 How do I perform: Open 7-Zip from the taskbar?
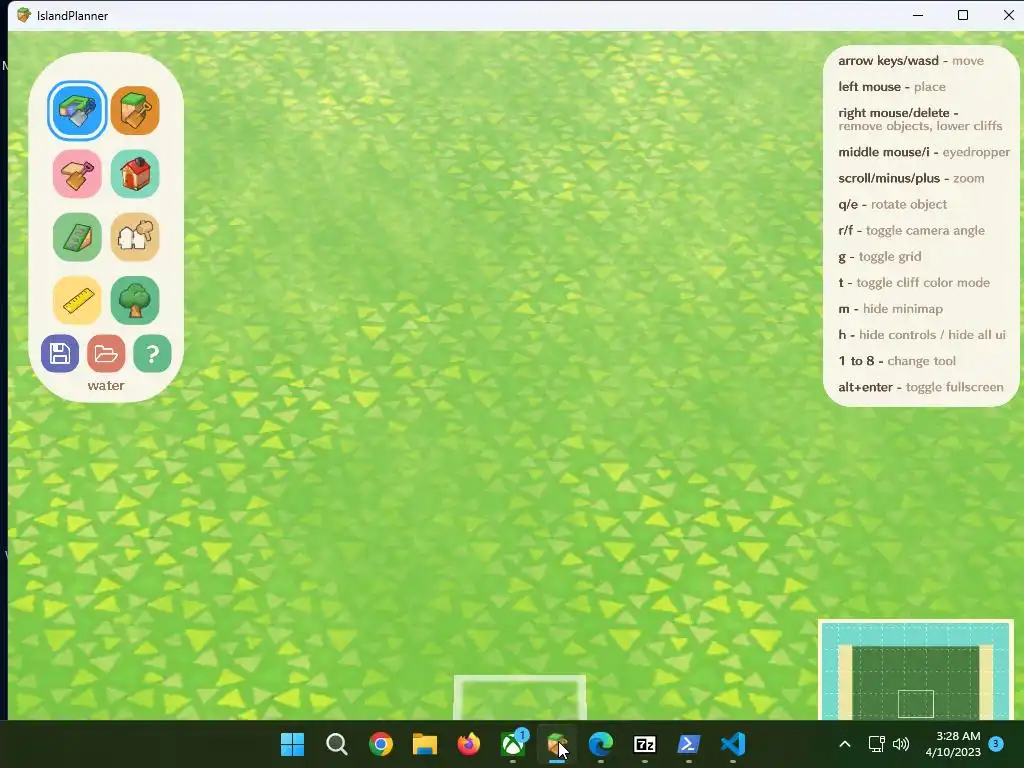(x=645, y=744)
